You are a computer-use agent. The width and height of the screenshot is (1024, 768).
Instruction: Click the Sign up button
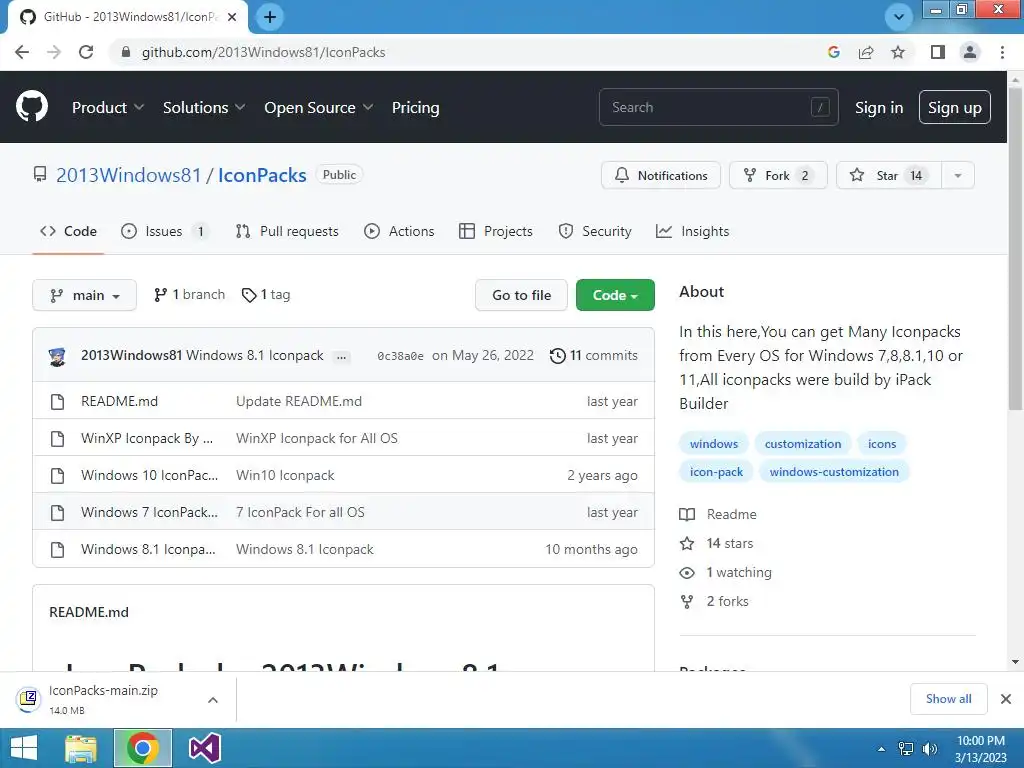click(954, 108)
